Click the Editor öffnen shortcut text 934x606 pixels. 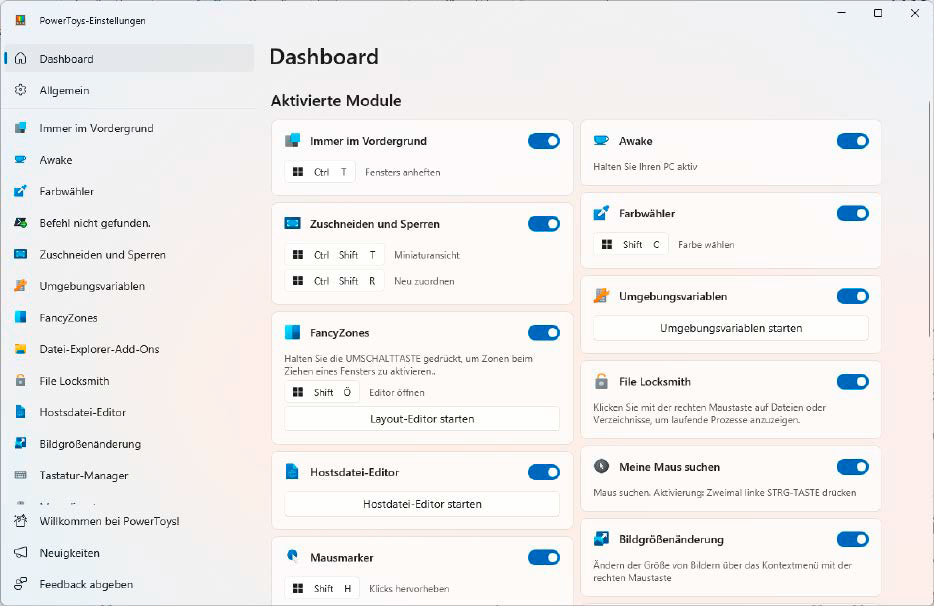pos(397,392)
